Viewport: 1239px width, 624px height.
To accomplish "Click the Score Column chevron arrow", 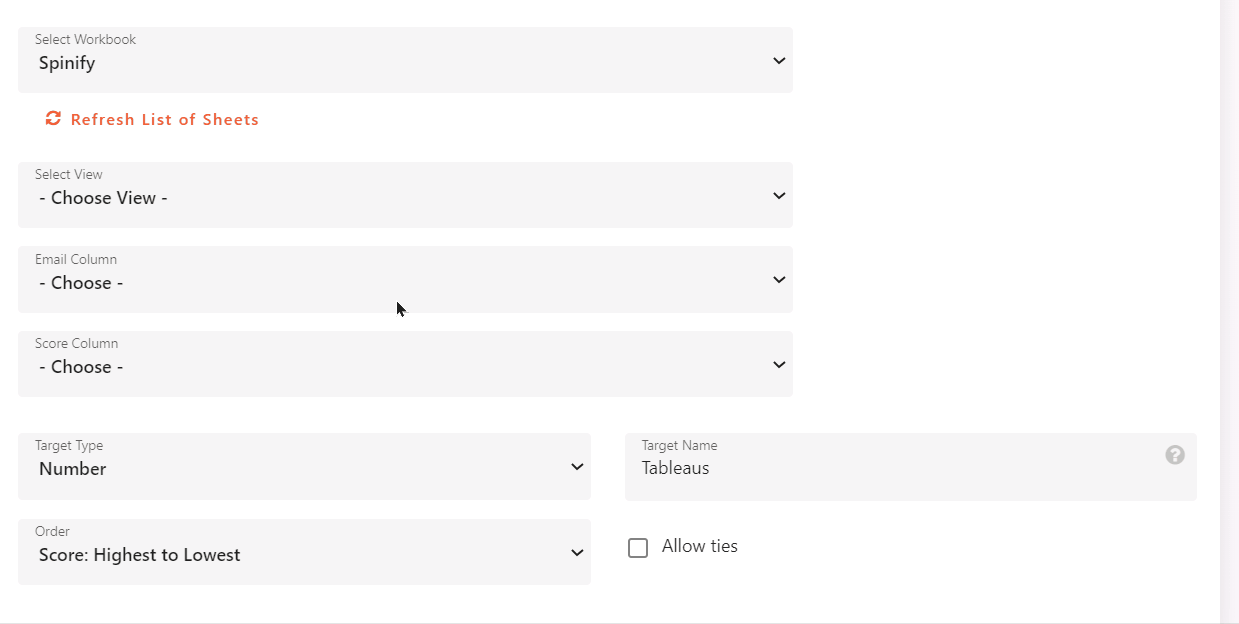I will tap(779, 364).
